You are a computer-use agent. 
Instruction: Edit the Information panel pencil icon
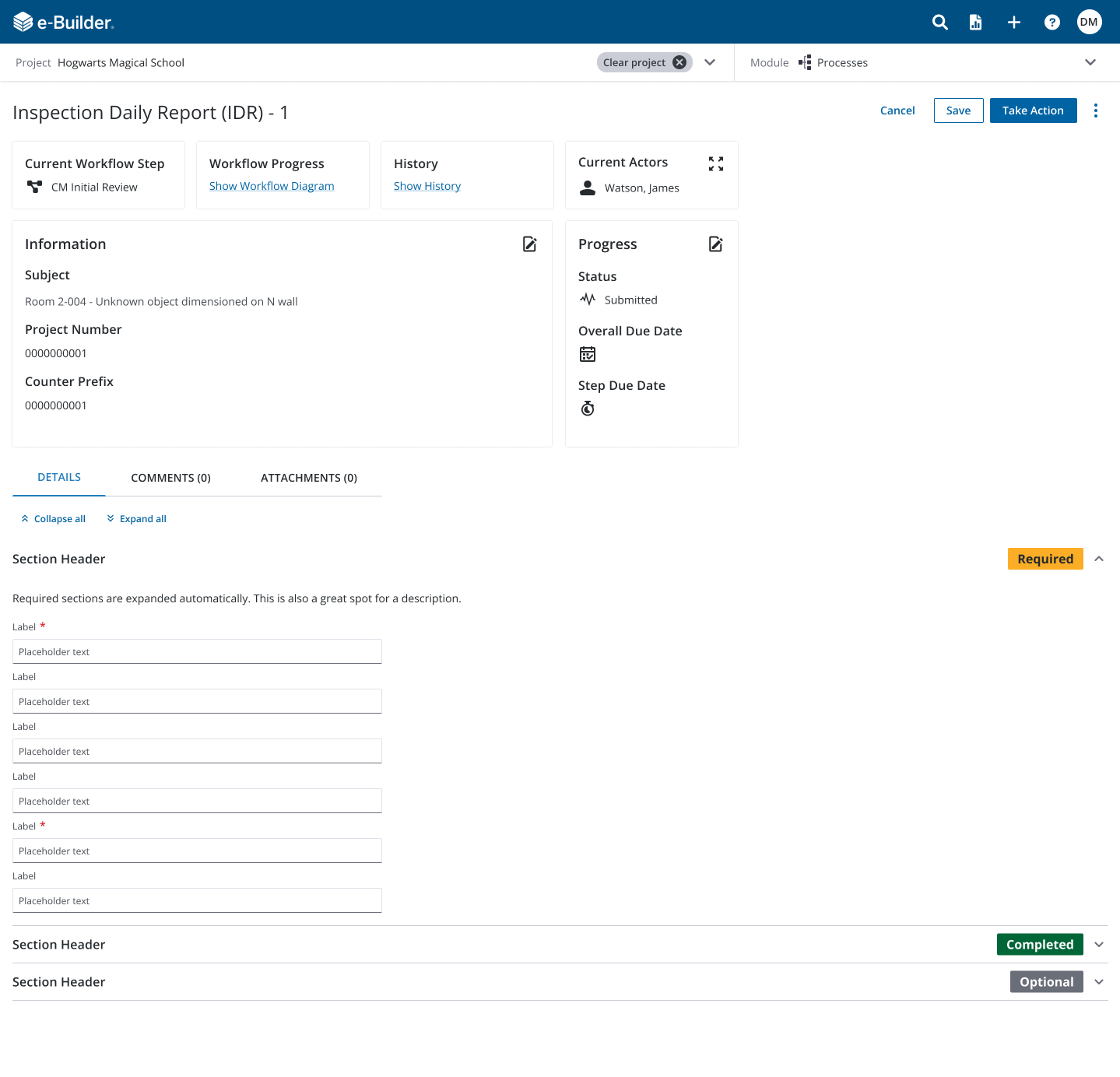(x=530, y=244)
